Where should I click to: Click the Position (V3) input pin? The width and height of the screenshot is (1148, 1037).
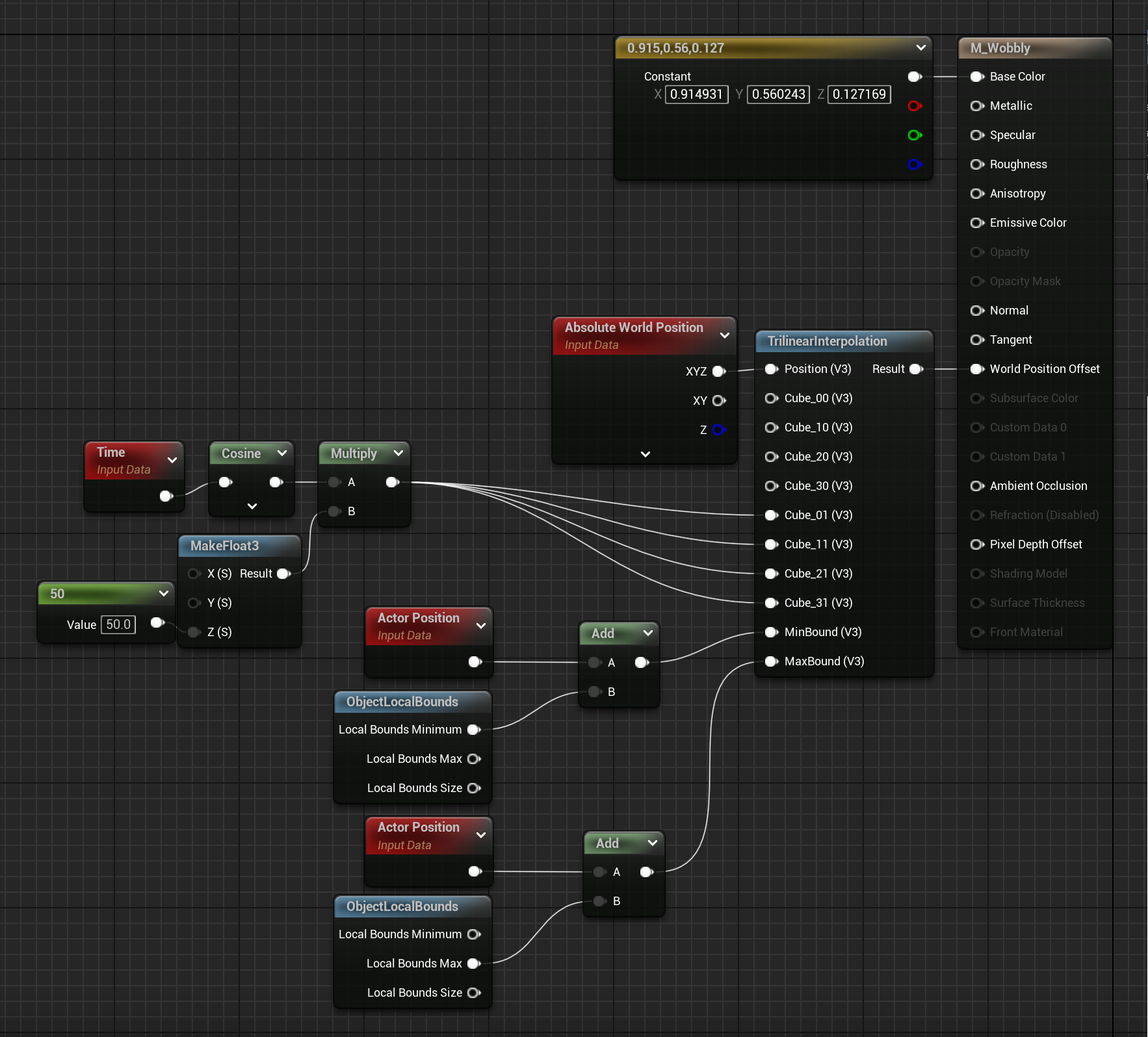pos(772,369)
